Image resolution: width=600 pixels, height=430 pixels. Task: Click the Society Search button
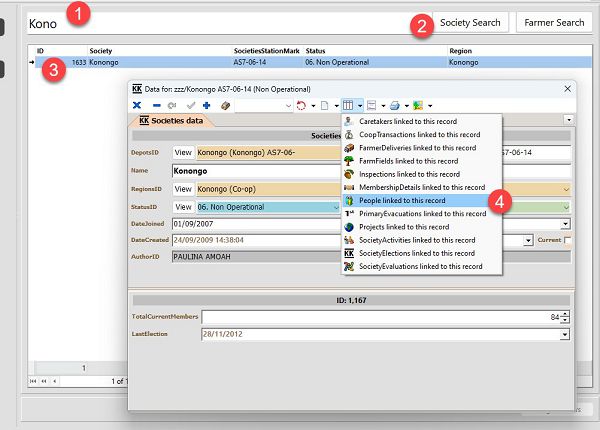point(470,23)
